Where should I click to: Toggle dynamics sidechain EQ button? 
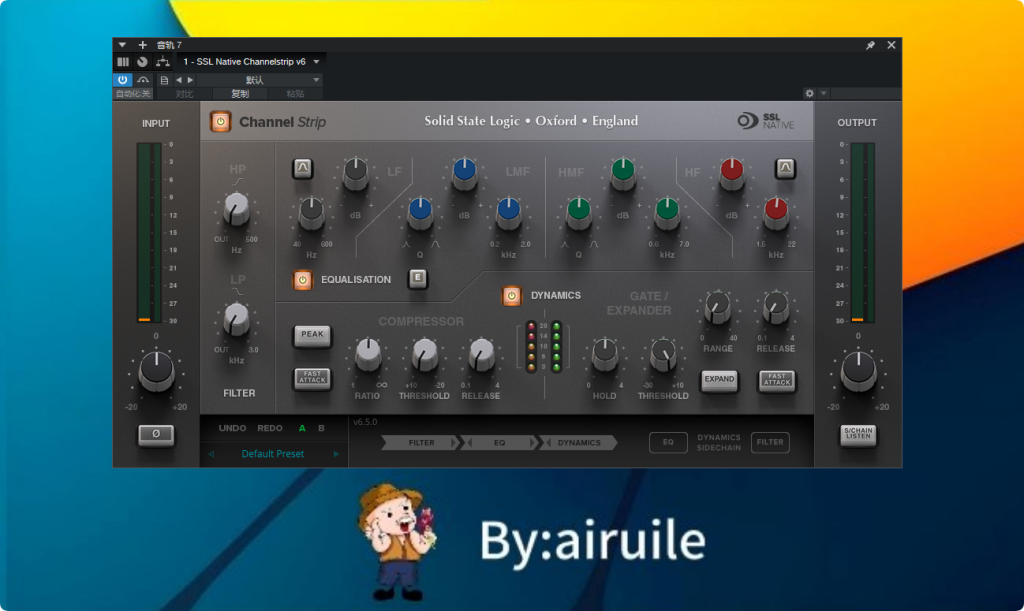click(668, 443)
